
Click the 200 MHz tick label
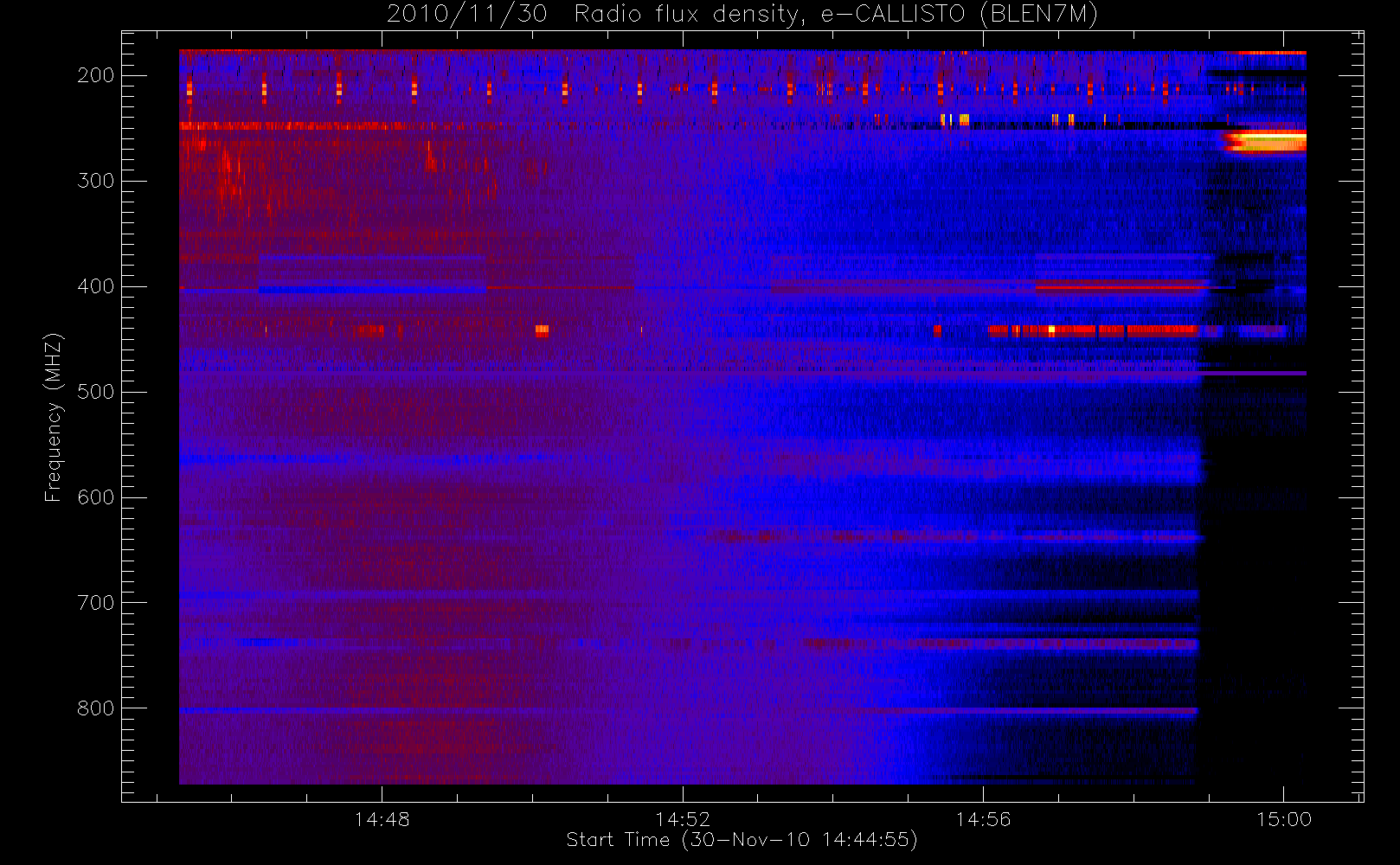pyautogui.click(x=95, y=75)
